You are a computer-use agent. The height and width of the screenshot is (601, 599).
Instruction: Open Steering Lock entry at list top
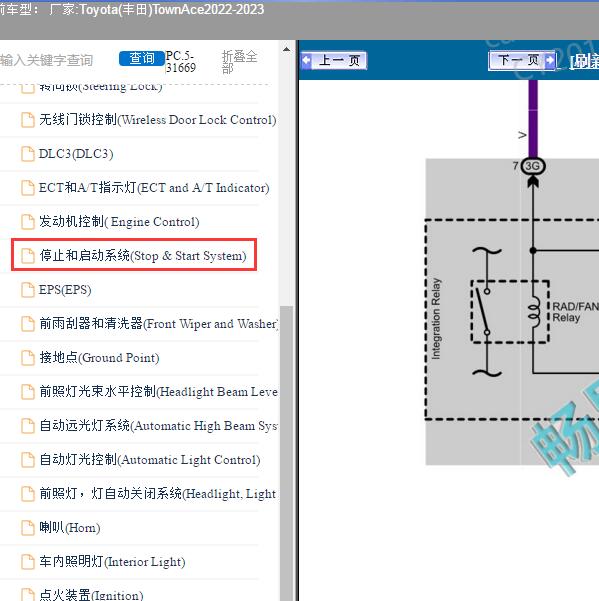point(101,87)
